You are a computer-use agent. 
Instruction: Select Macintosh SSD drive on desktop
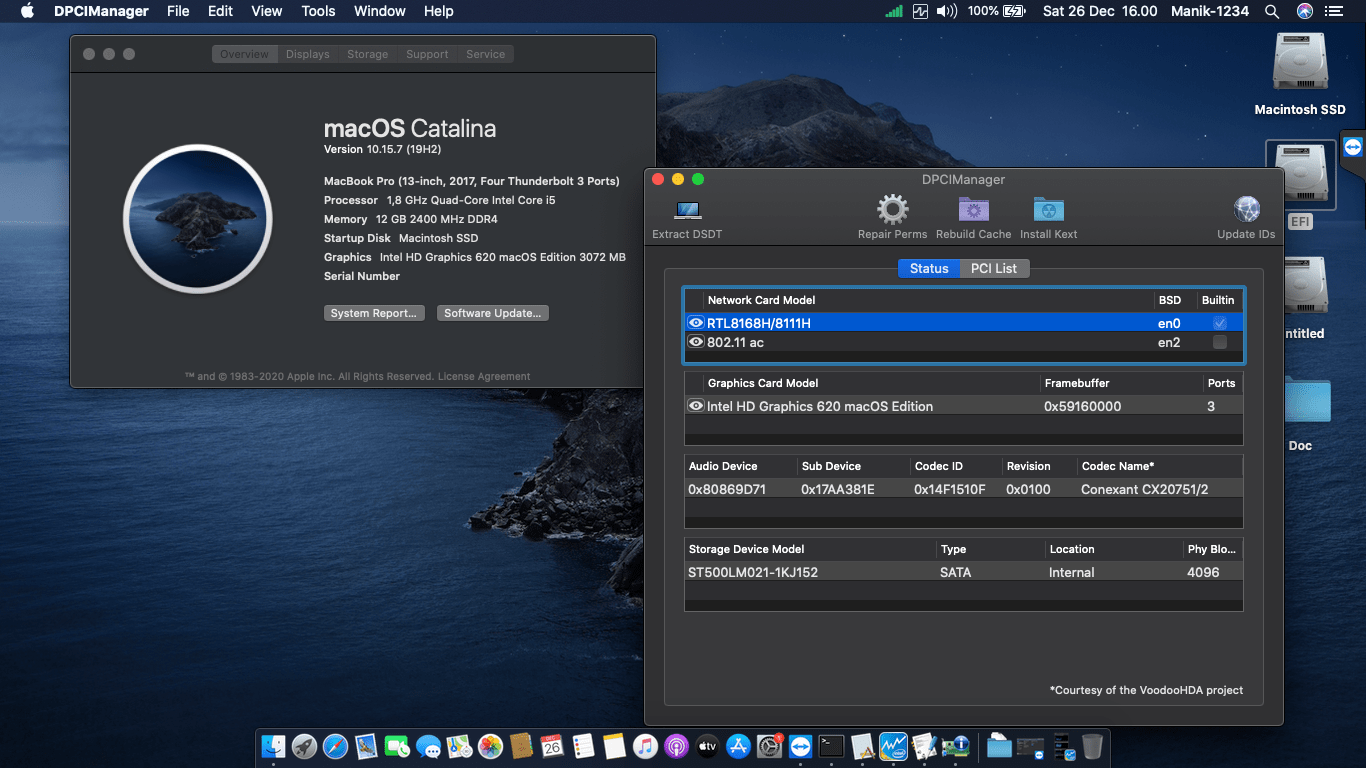(x=1300, y=62)
